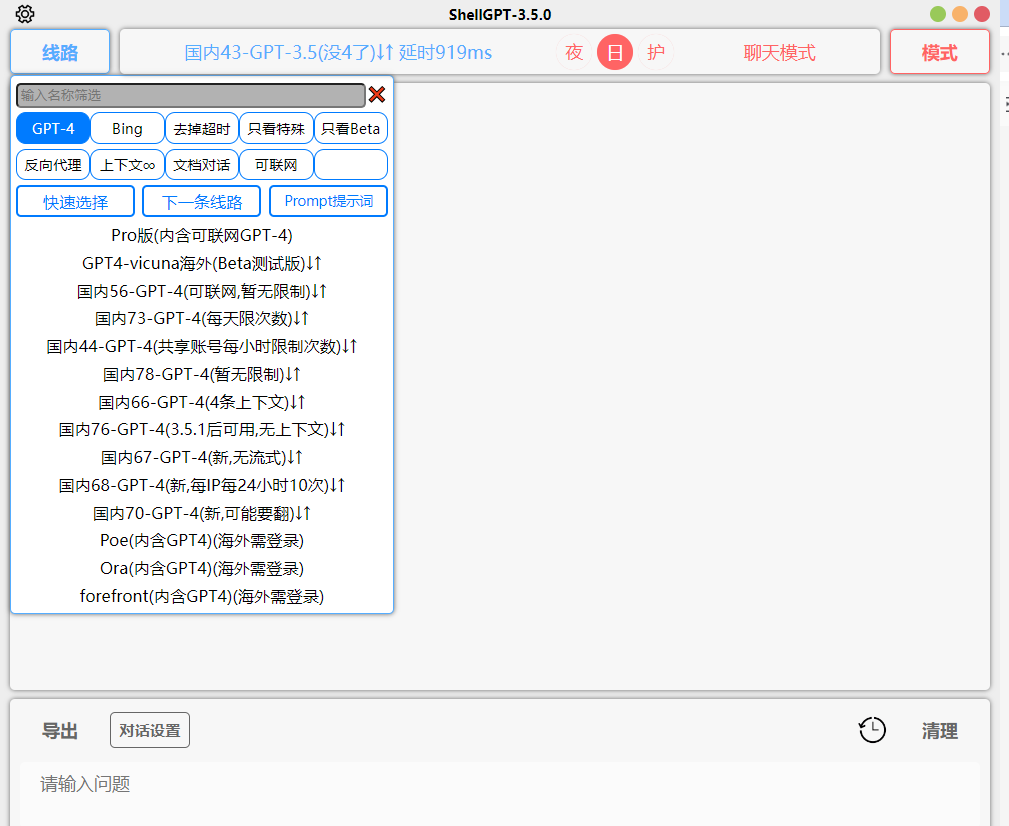Click 下一条线路 to switch lines
This screenshot has height=826, width=1009.
[x=200, y=201]
